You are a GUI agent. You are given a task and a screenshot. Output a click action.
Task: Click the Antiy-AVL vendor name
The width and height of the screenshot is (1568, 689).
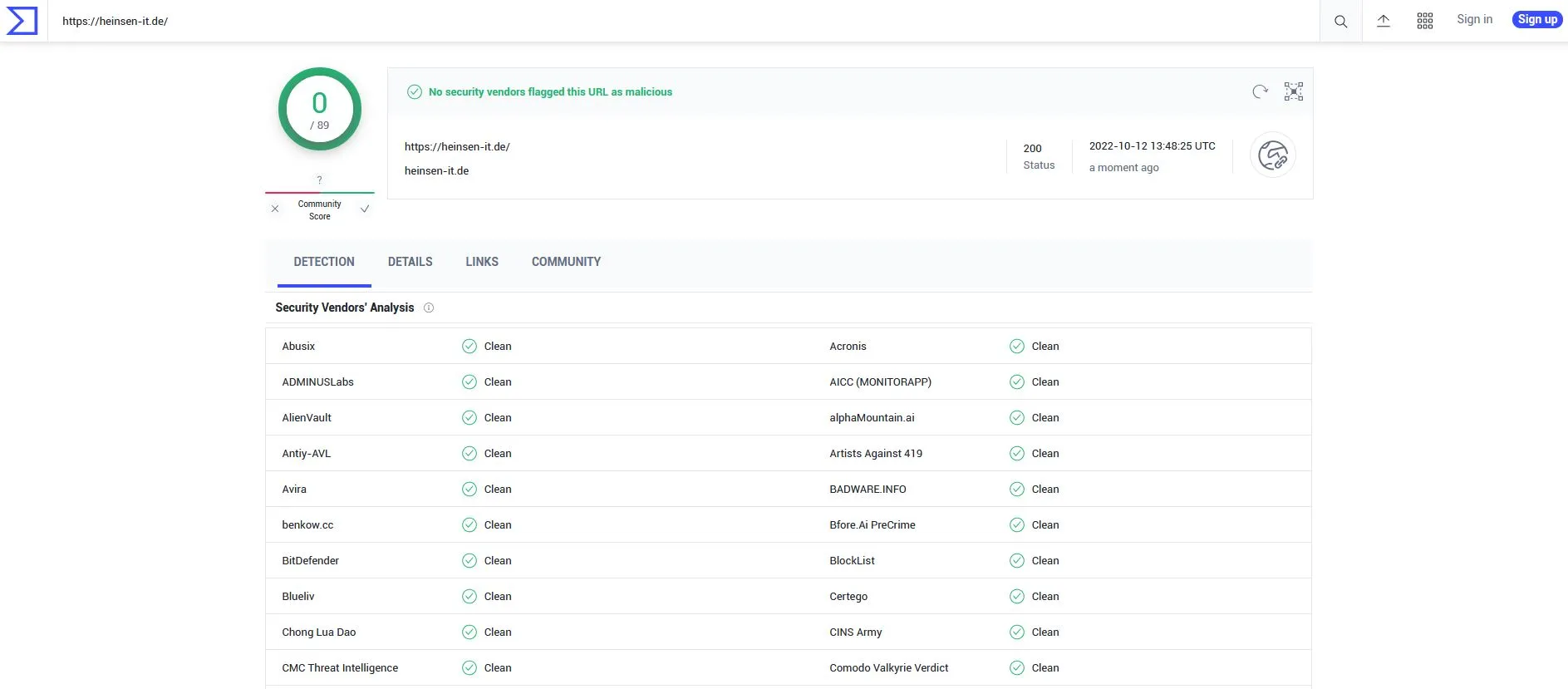click(x=307, y=454)
